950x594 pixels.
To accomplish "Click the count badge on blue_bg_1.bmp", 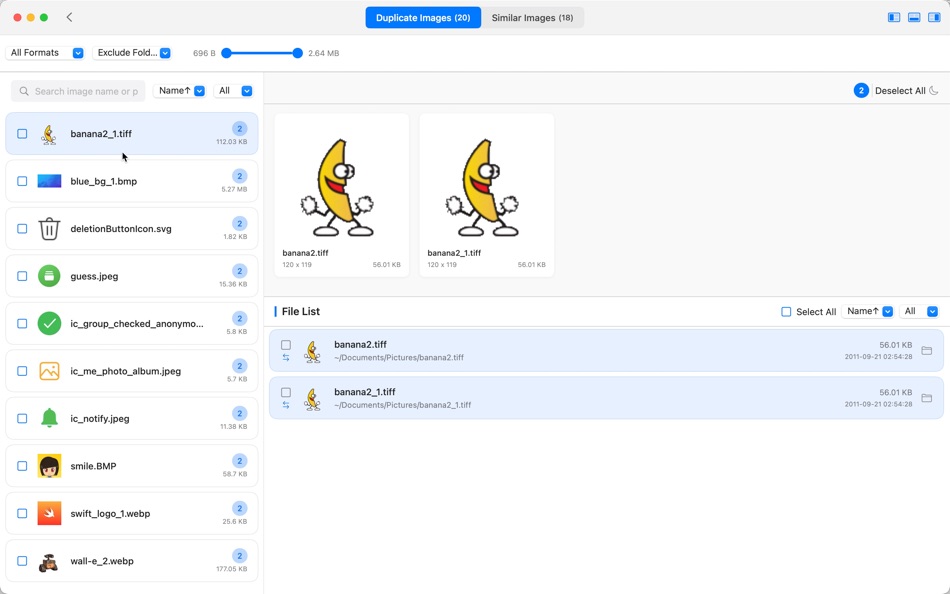I will [x=240, y=176].
